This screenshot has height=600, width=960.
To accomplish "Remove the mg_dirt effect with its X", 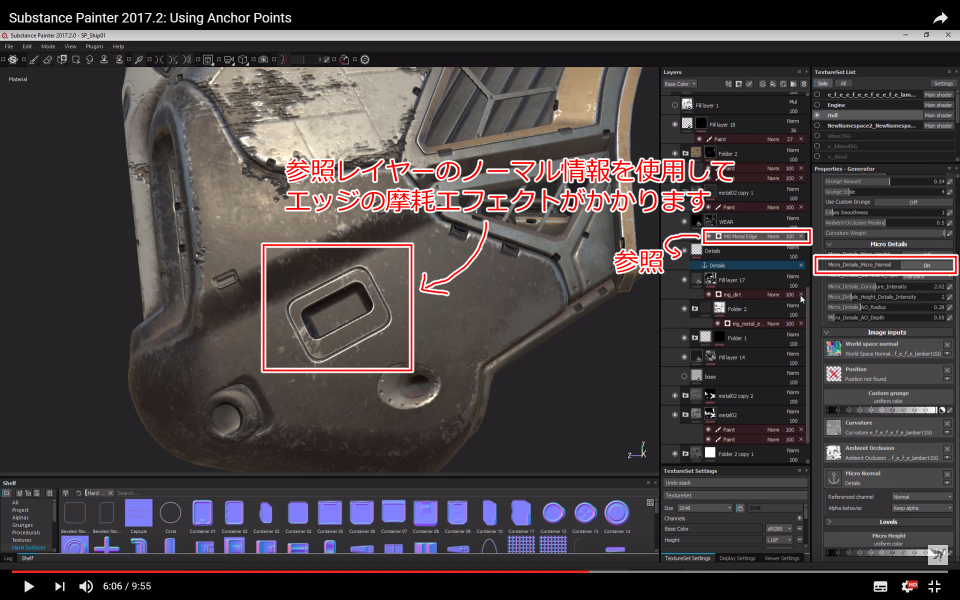I will tap(801, 294).
